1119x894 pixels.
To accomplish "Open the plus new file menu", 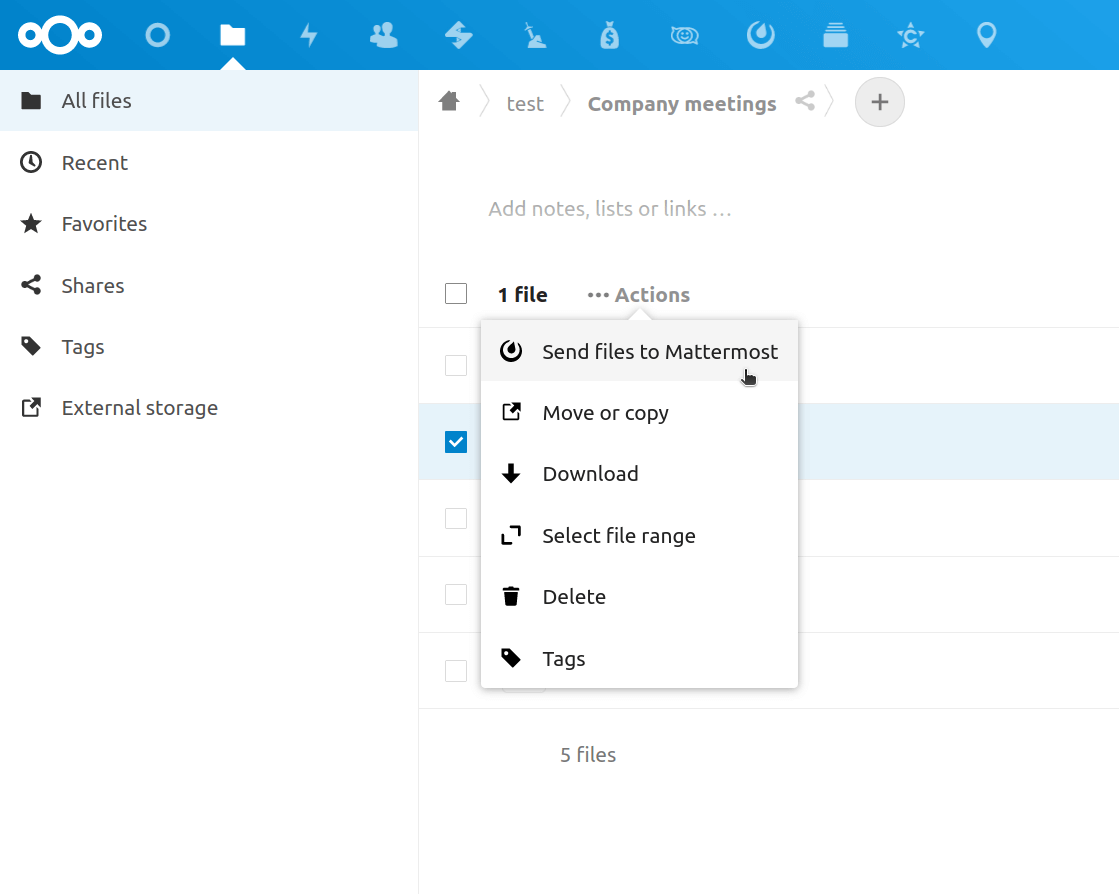I will [880, 102].
